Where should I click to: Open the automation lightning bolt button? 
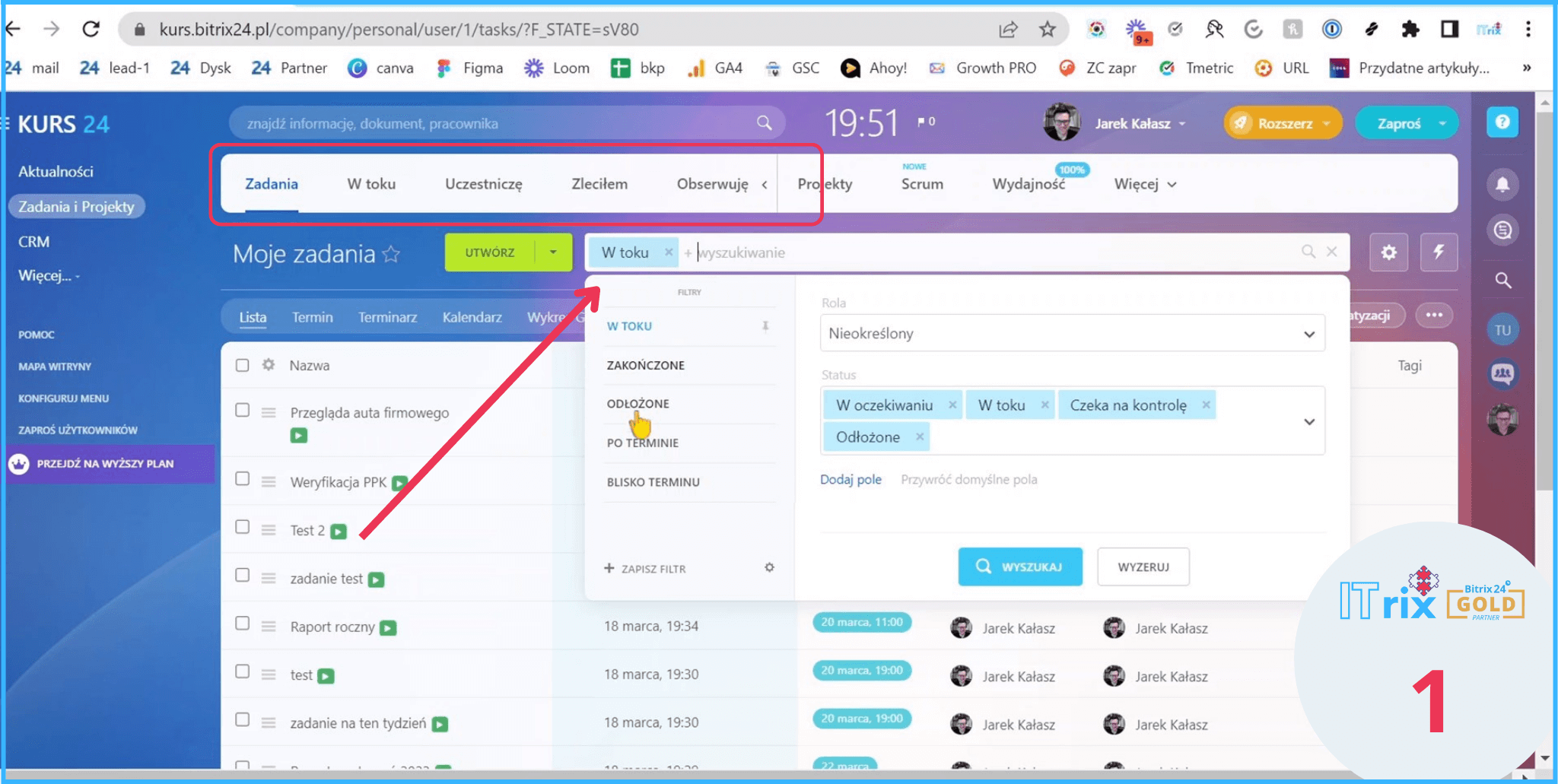tap(1439, 252)
